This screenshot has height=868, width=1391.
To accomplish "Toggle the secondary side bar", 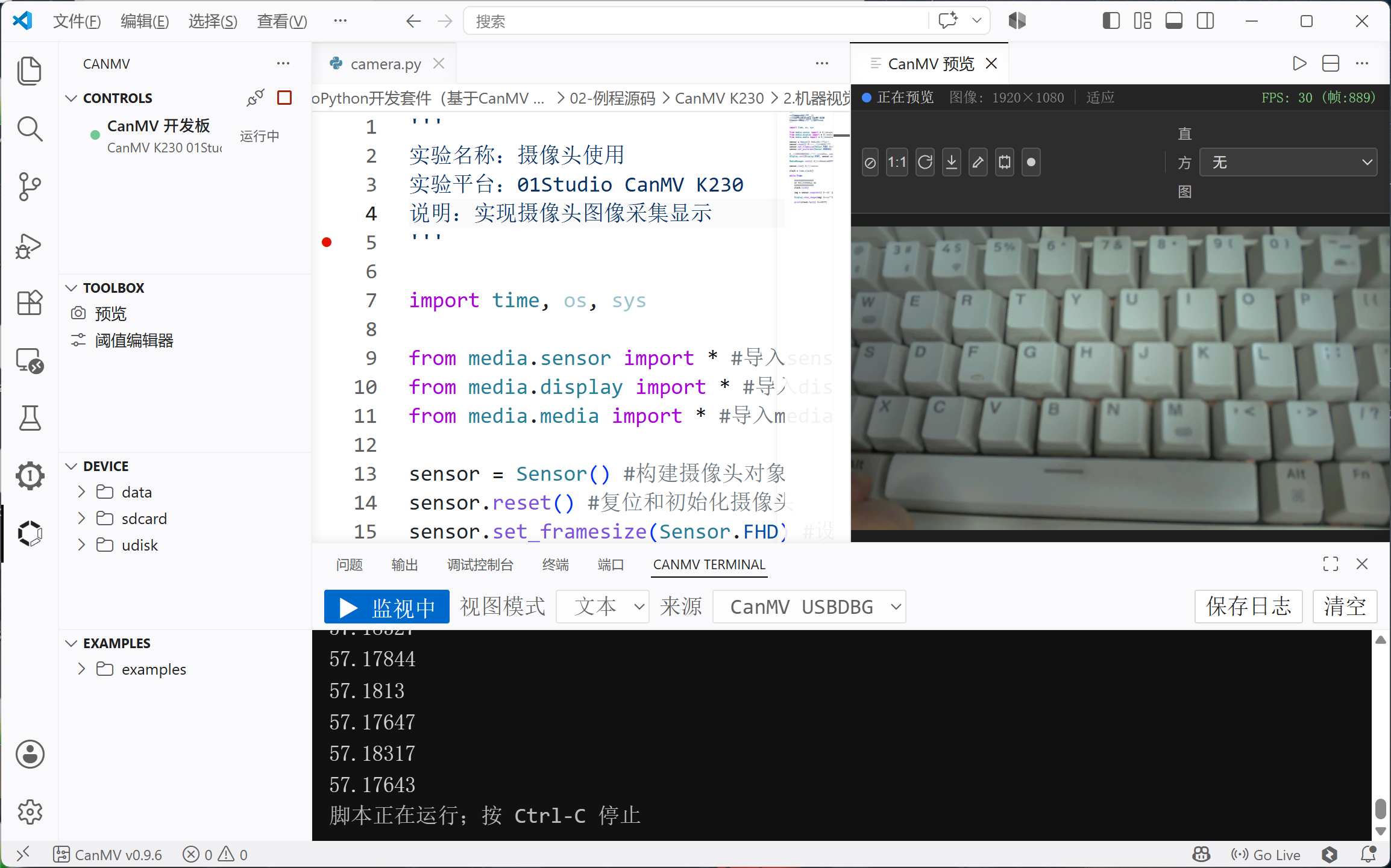I will click(1205, 21).
